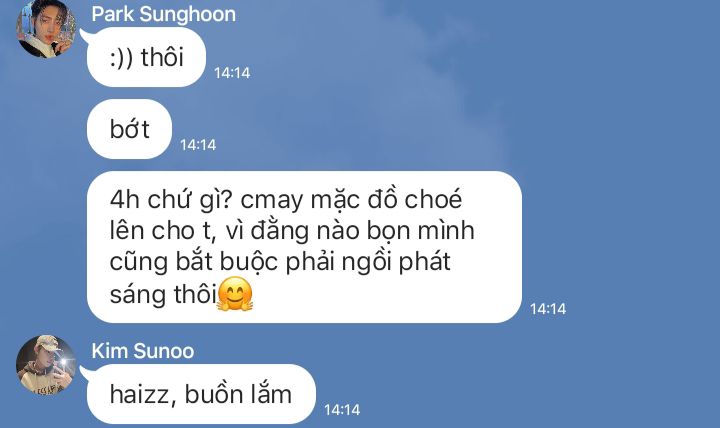Click the 14:14 timestamp beside 'bớt'
The image size is (720, 428).
[x=198, y=145]
